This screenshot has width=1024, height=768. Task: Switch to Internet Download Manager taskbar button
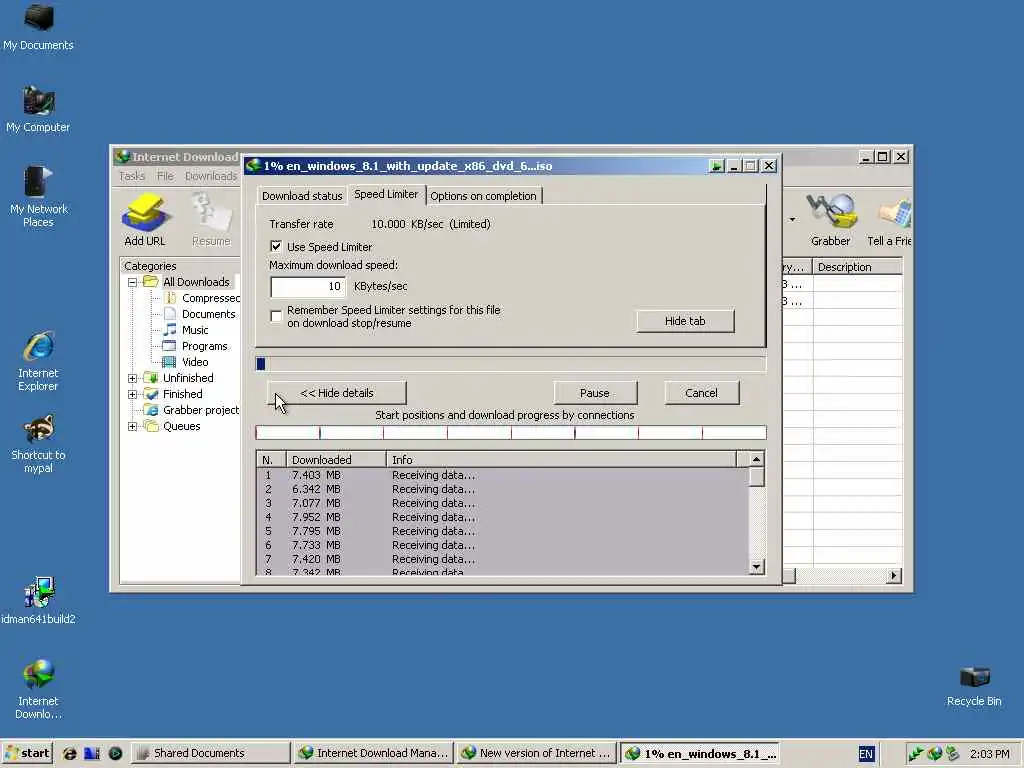373,753
